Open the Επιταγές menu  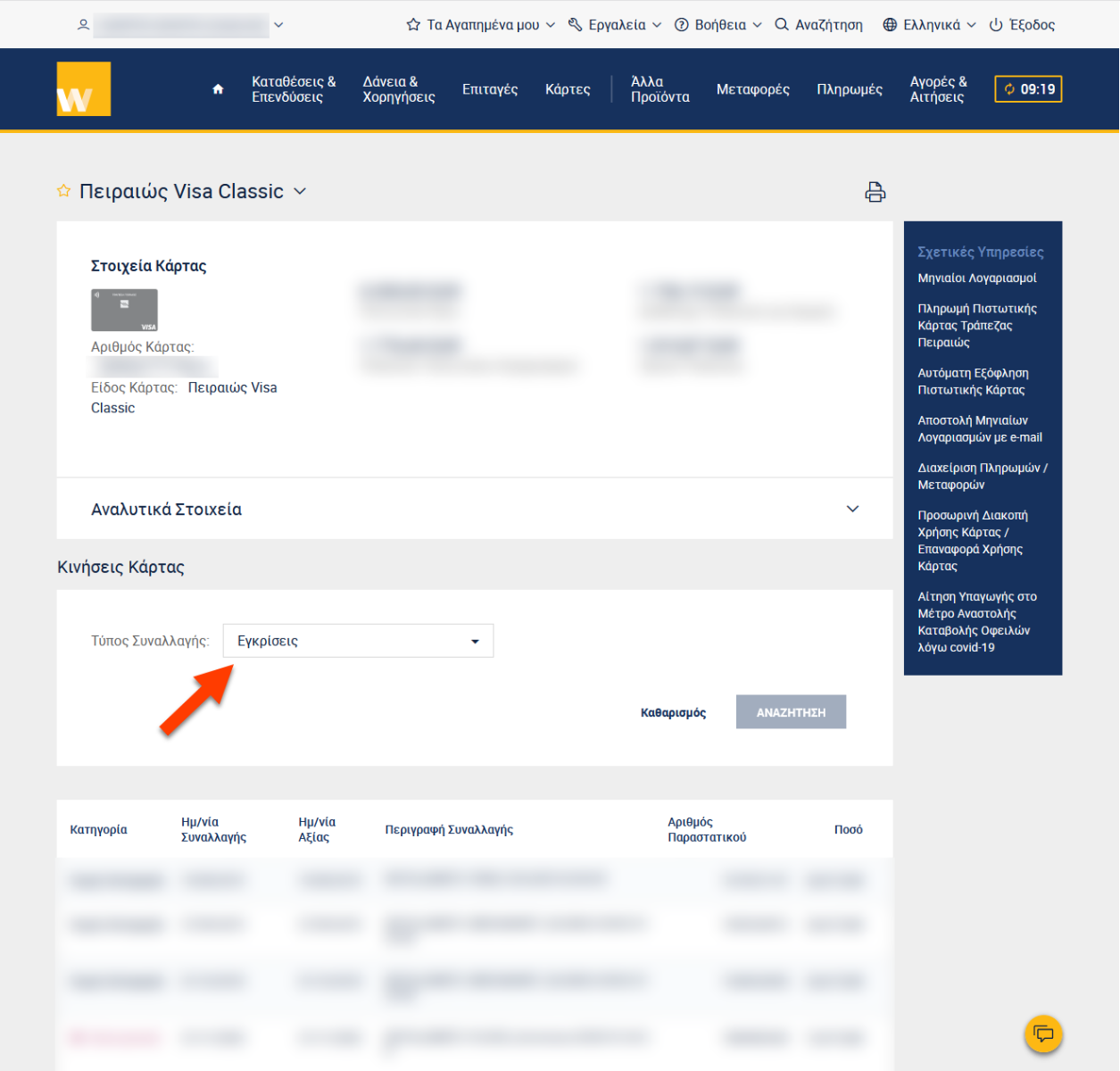(x=490, y=89)
